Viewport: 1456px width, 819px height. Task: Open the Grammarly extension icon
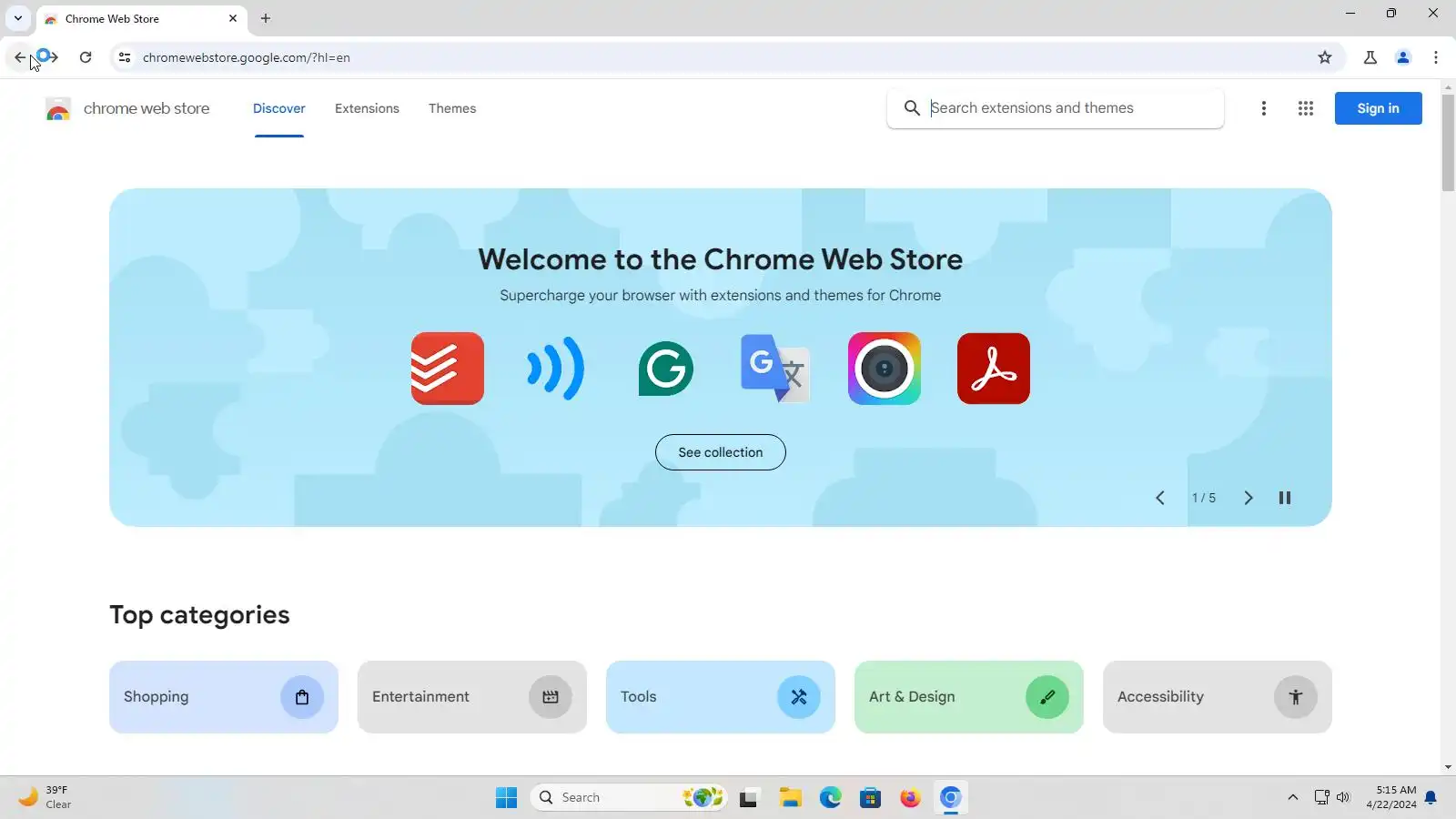click(x=665, y=369)
